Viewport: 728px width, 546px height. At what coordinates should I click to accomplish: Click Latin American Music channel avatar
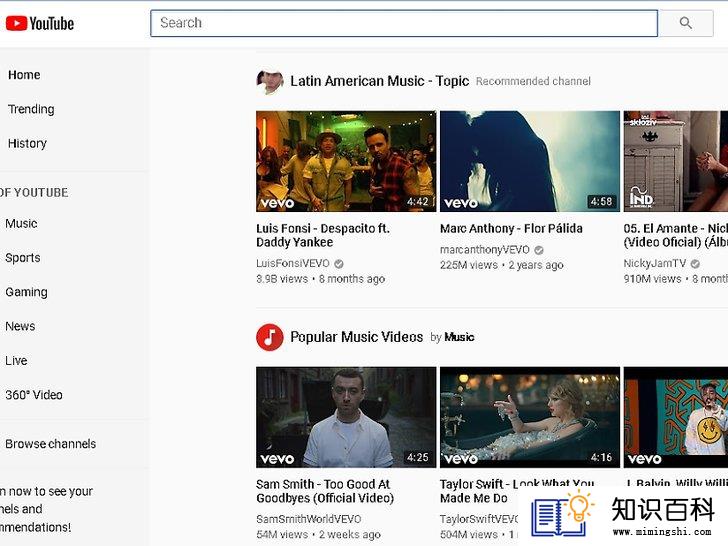click(270, 81)
